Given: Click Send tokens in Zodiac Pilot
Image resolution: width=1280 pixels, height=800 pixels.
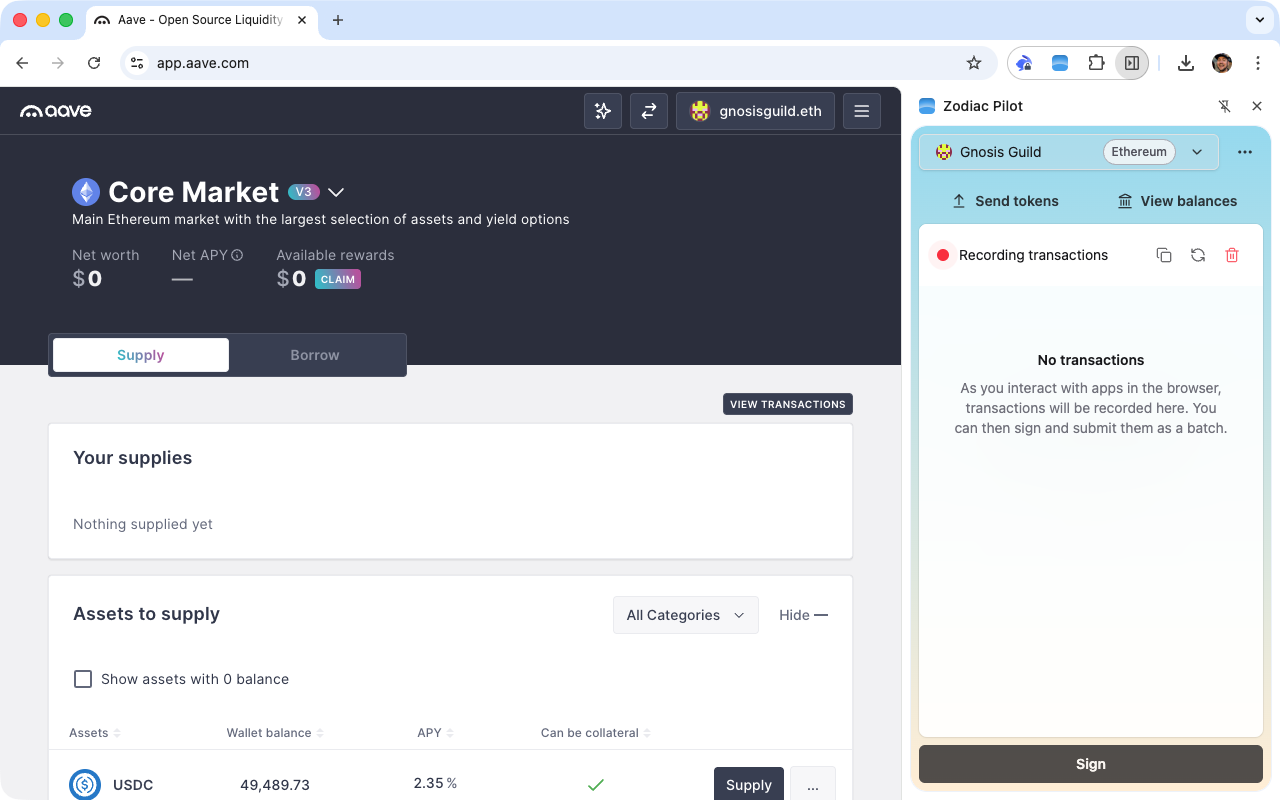Looking at the screenshot, I should [x=1004, y=201].
